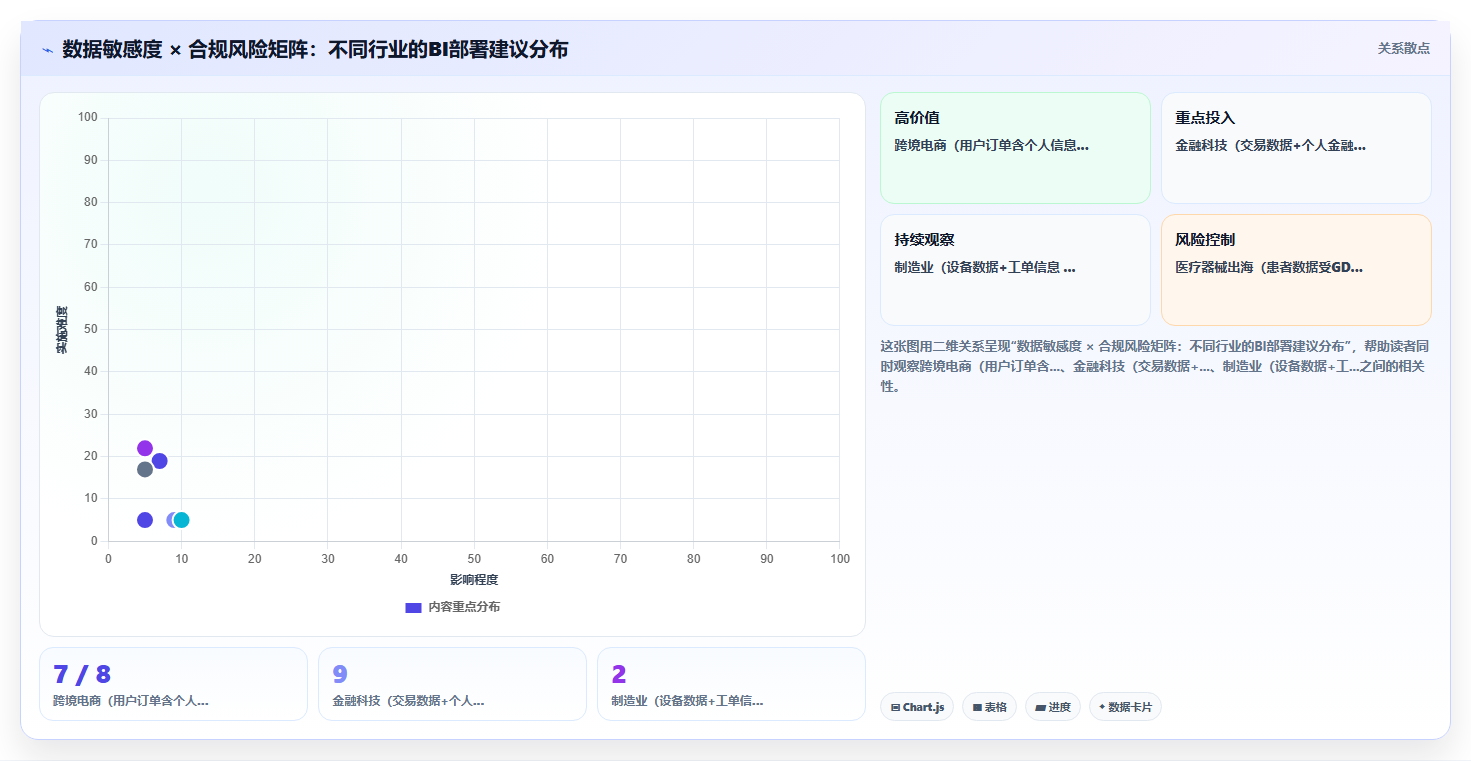The image size is (1471, 761).
Task: Click the 数据卡片 tag chip
Action: point(1125,707)
